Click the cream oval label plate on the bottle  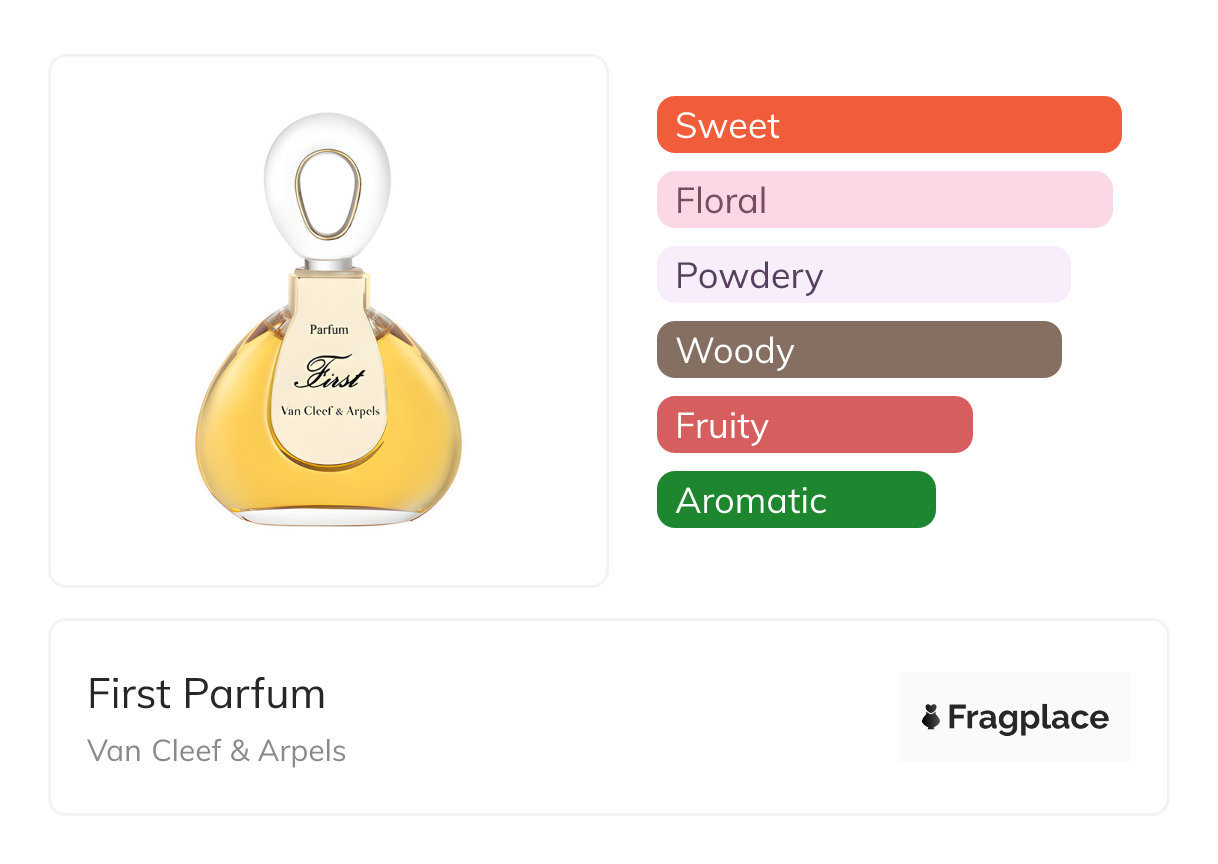329,370
